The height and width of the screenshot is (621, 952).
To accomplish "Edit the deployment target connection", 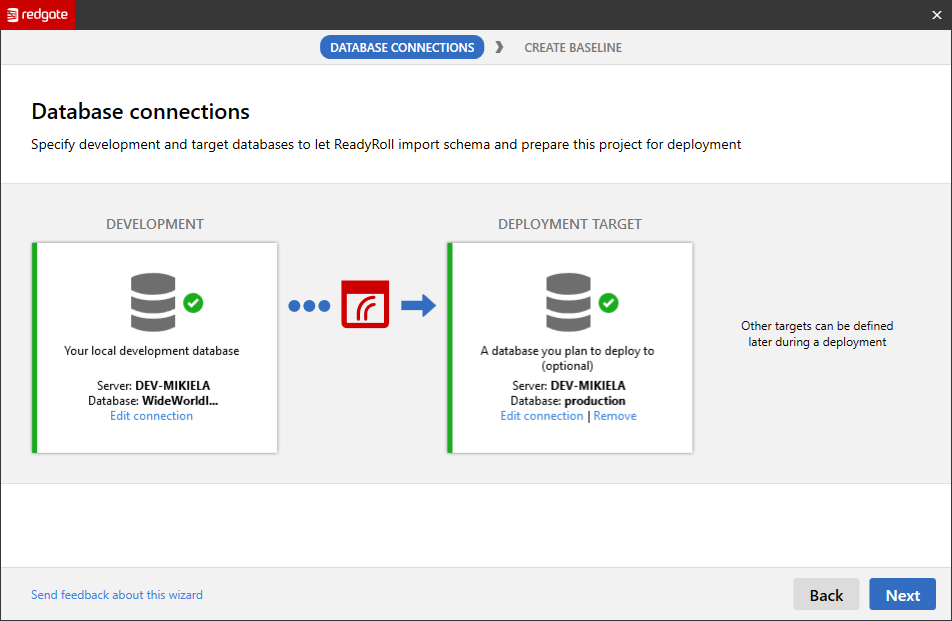I will (541, 416).
